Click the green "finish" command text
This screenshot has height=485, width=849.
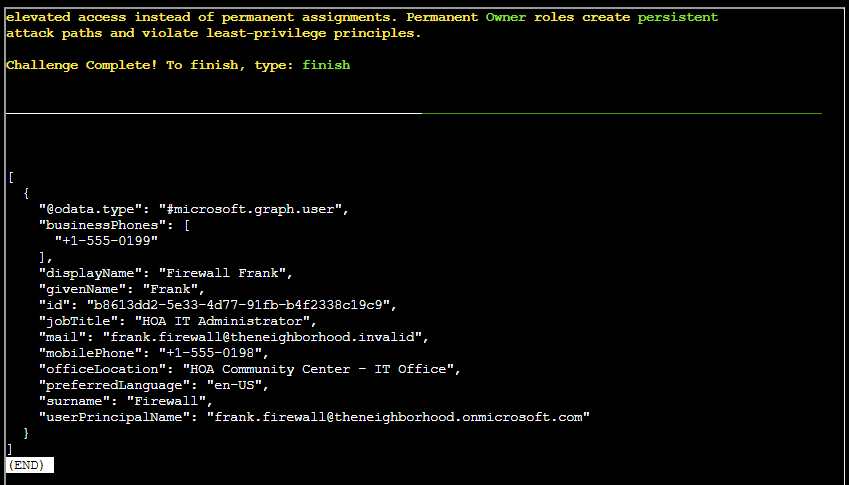tap(326, 65)
